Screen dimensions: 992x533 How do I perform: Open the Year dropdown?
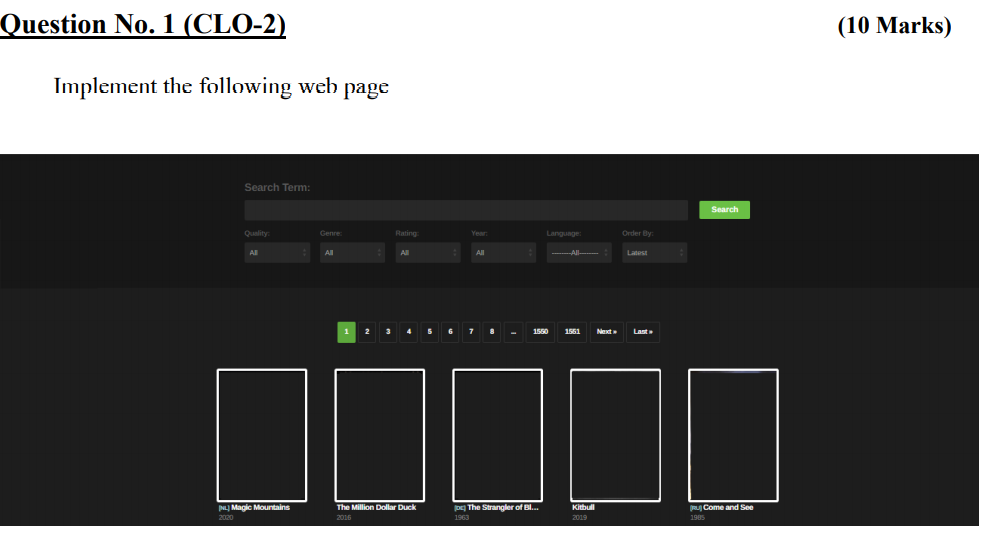[x=504, y=253]
